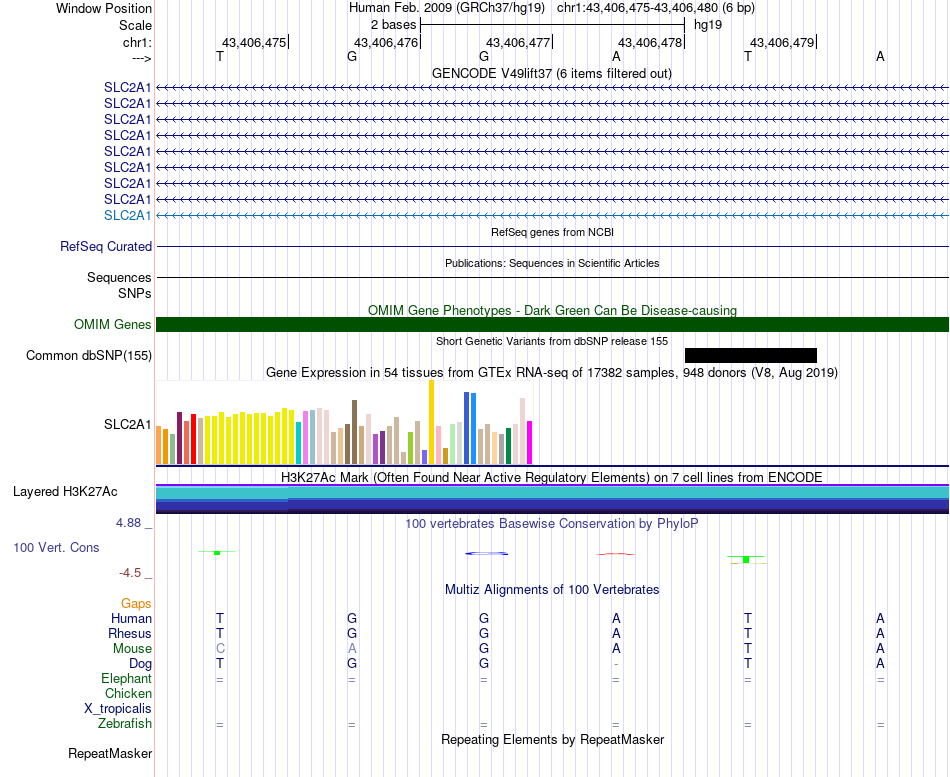Click the dark green OMIM gene bar
This screenshot has width=950, height=777.
click(552, 324)
